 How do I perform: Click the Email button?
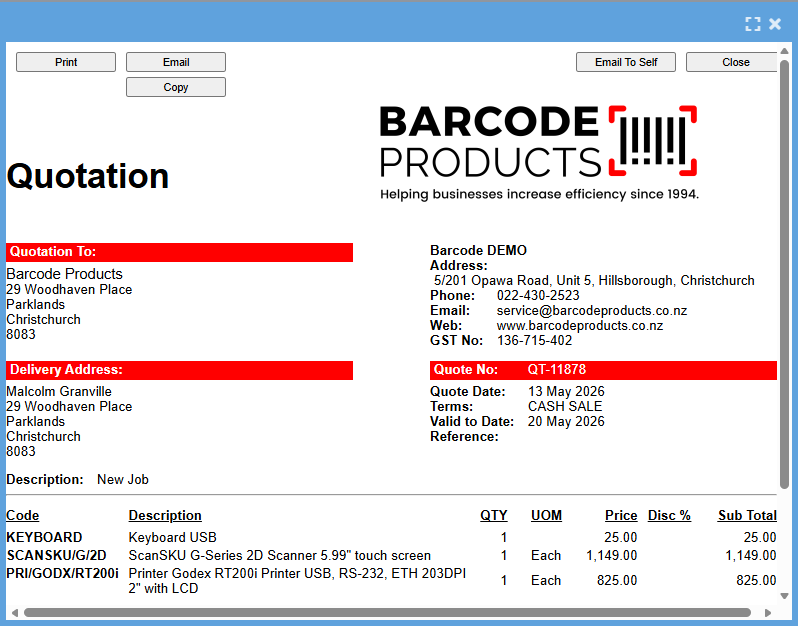(176, 62)
